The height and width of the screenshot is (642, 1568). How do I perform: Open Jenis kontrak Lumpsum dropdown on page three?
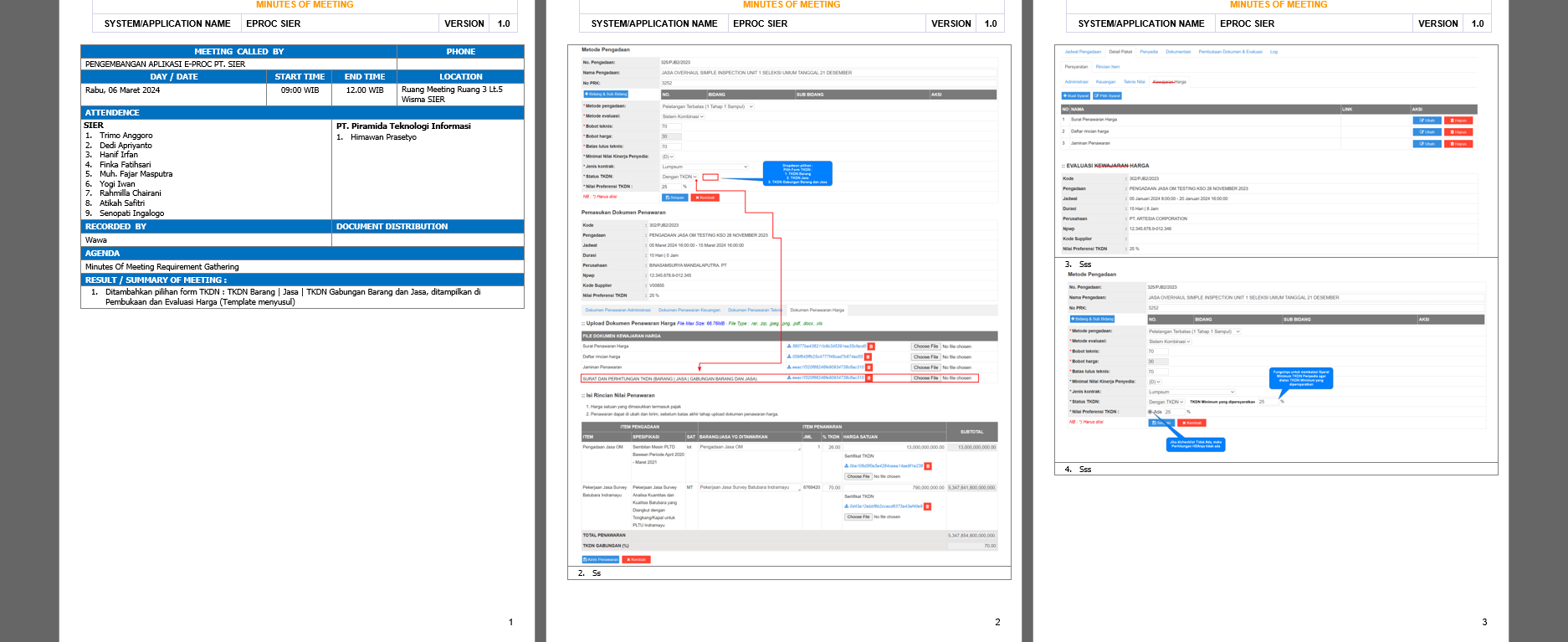(1191, 392)
